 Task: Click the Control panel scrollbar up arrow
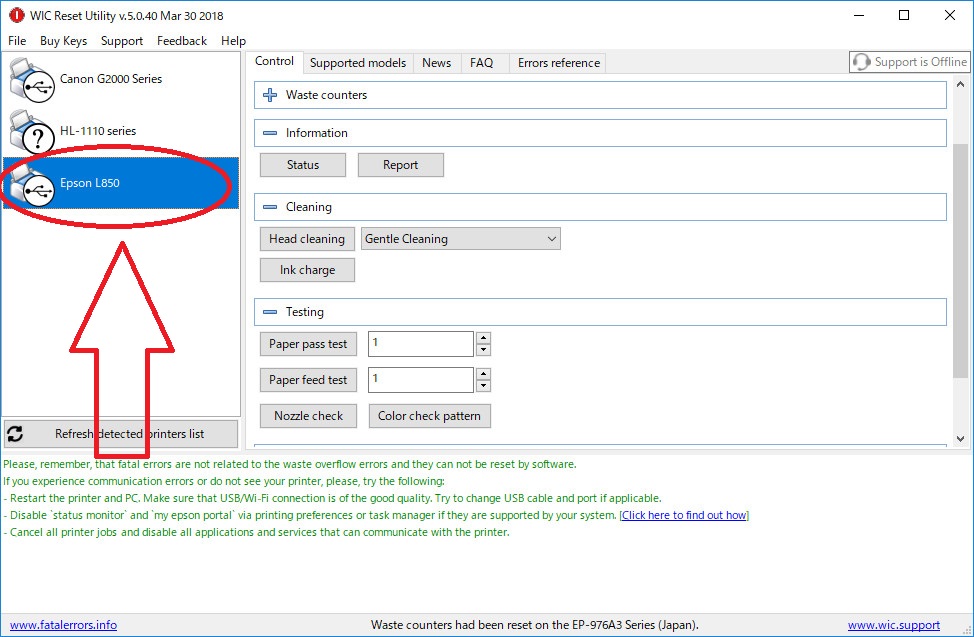960,84
